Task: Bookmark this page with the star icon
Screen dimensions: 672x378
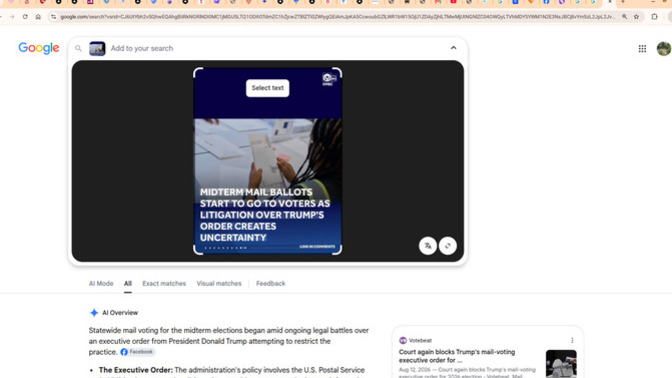Action: click(636, 17)
